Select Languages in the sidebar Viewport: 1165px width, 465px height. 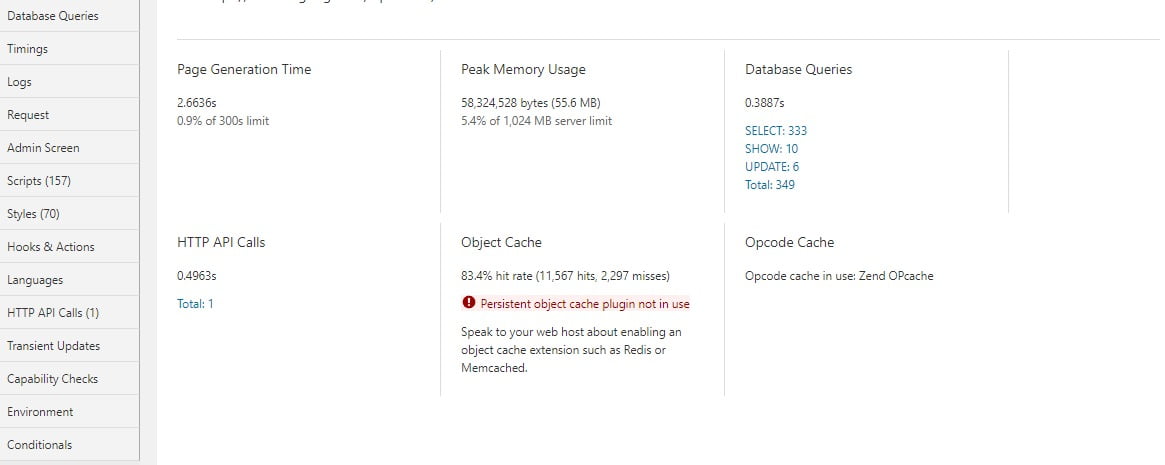69,279
